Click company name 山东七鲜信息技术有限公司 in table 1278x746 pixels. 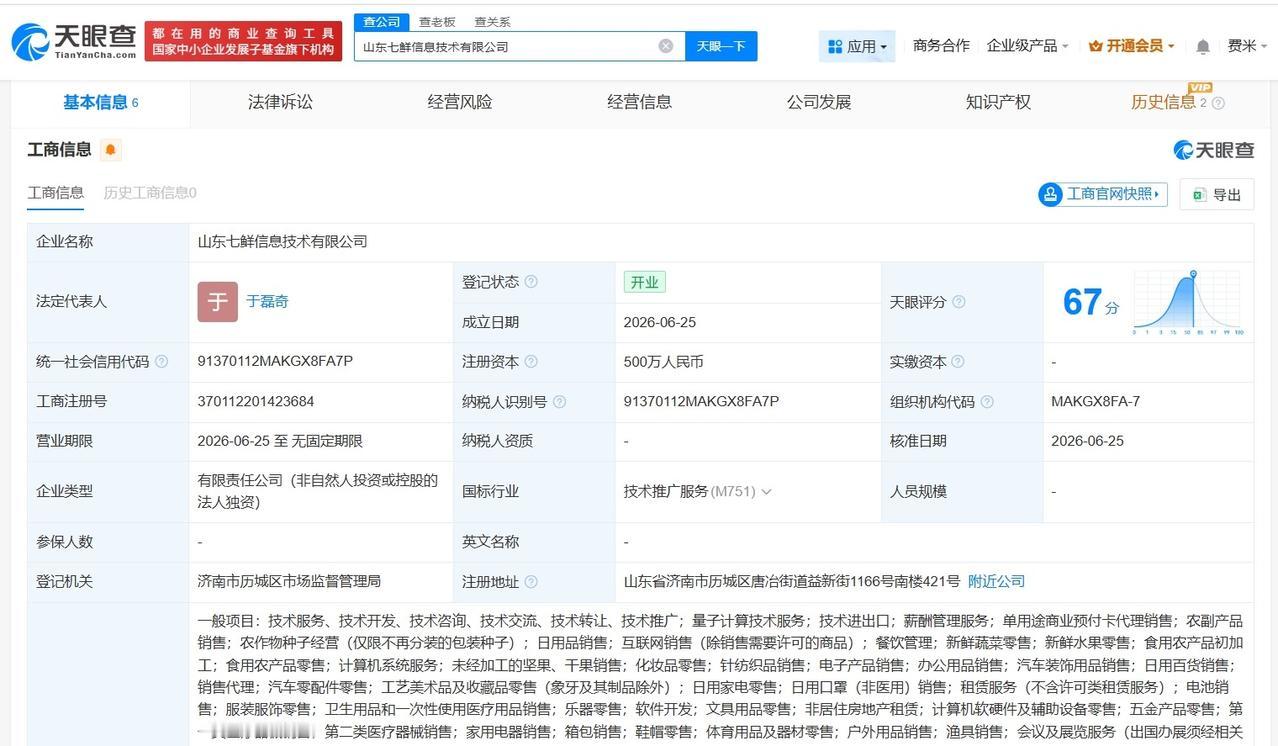(282, 242)
